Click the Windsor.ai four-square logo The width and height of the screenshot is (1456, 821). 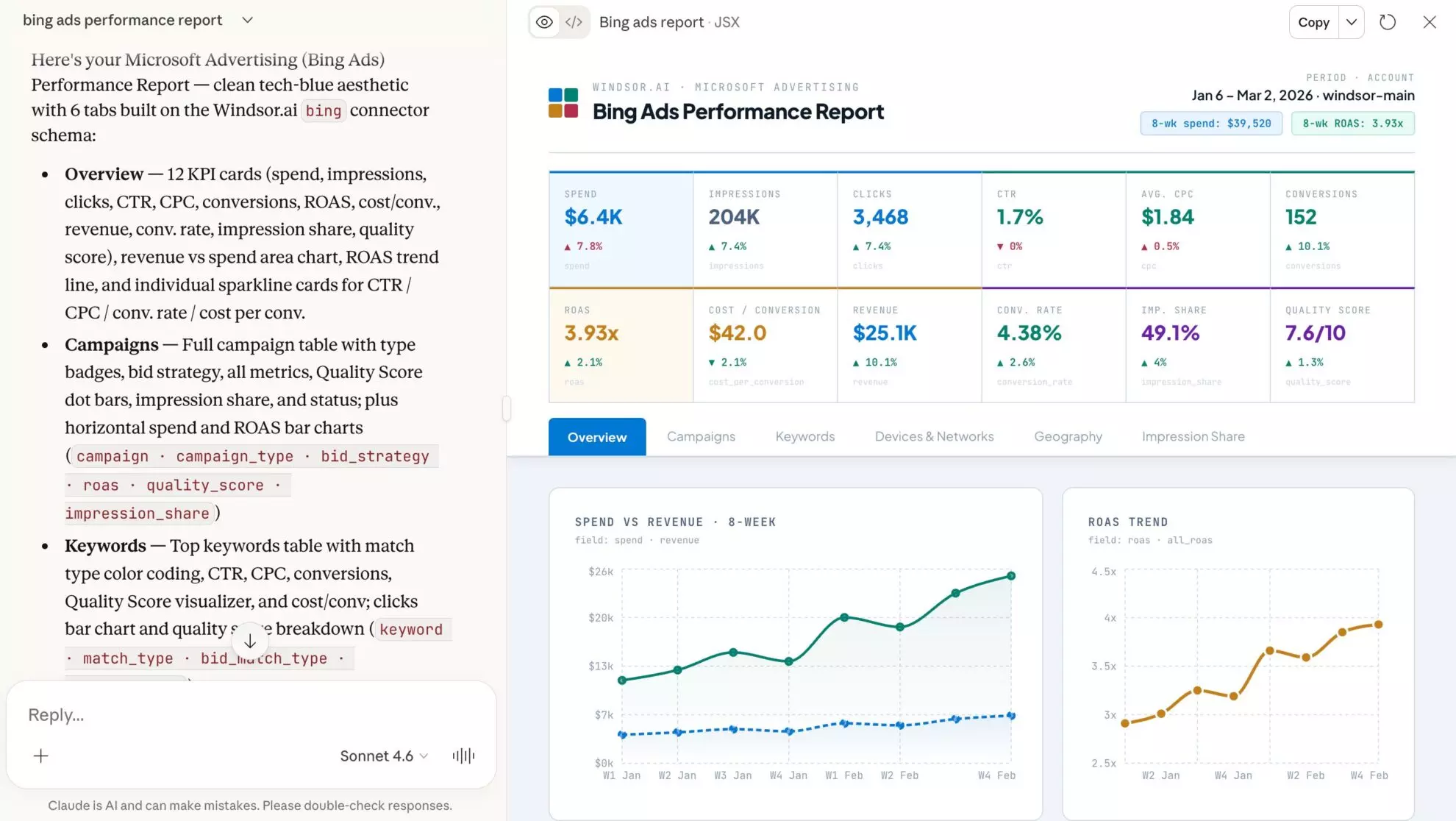coord(563,103)
